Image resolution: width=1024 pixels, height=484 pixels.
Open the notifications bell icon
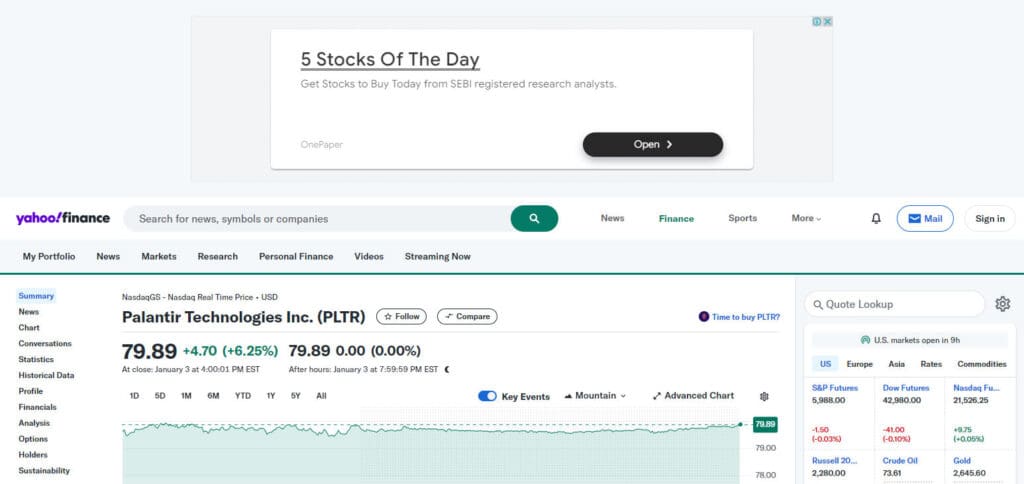pos(876,219)
